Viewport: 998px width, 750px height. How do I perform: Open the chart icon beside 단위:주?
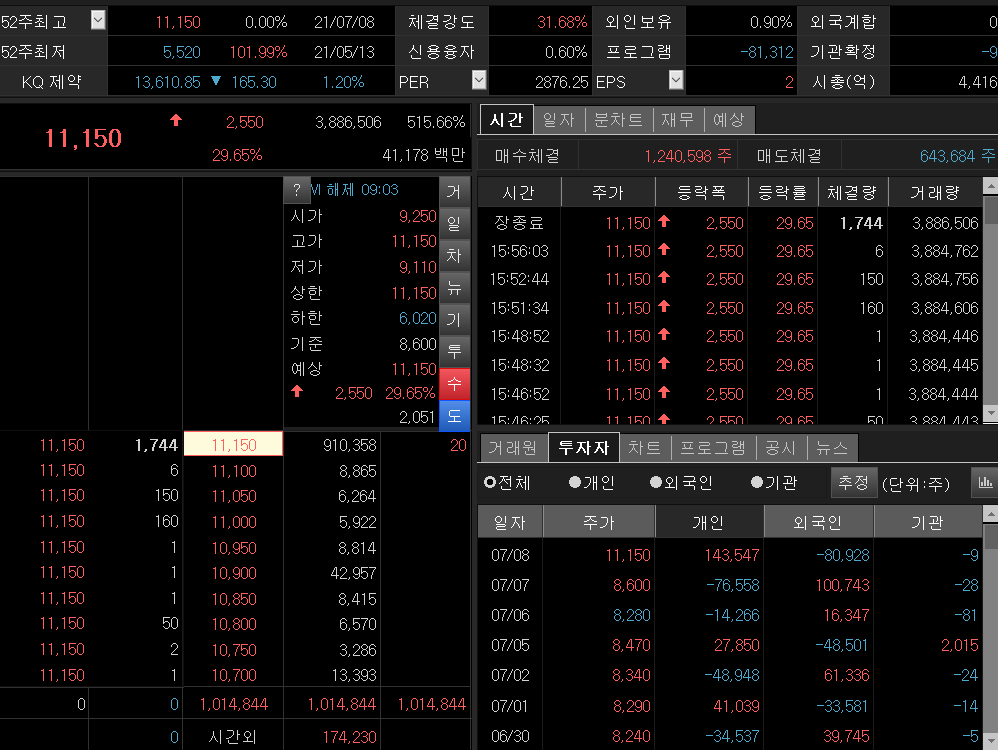coord(985,483)
